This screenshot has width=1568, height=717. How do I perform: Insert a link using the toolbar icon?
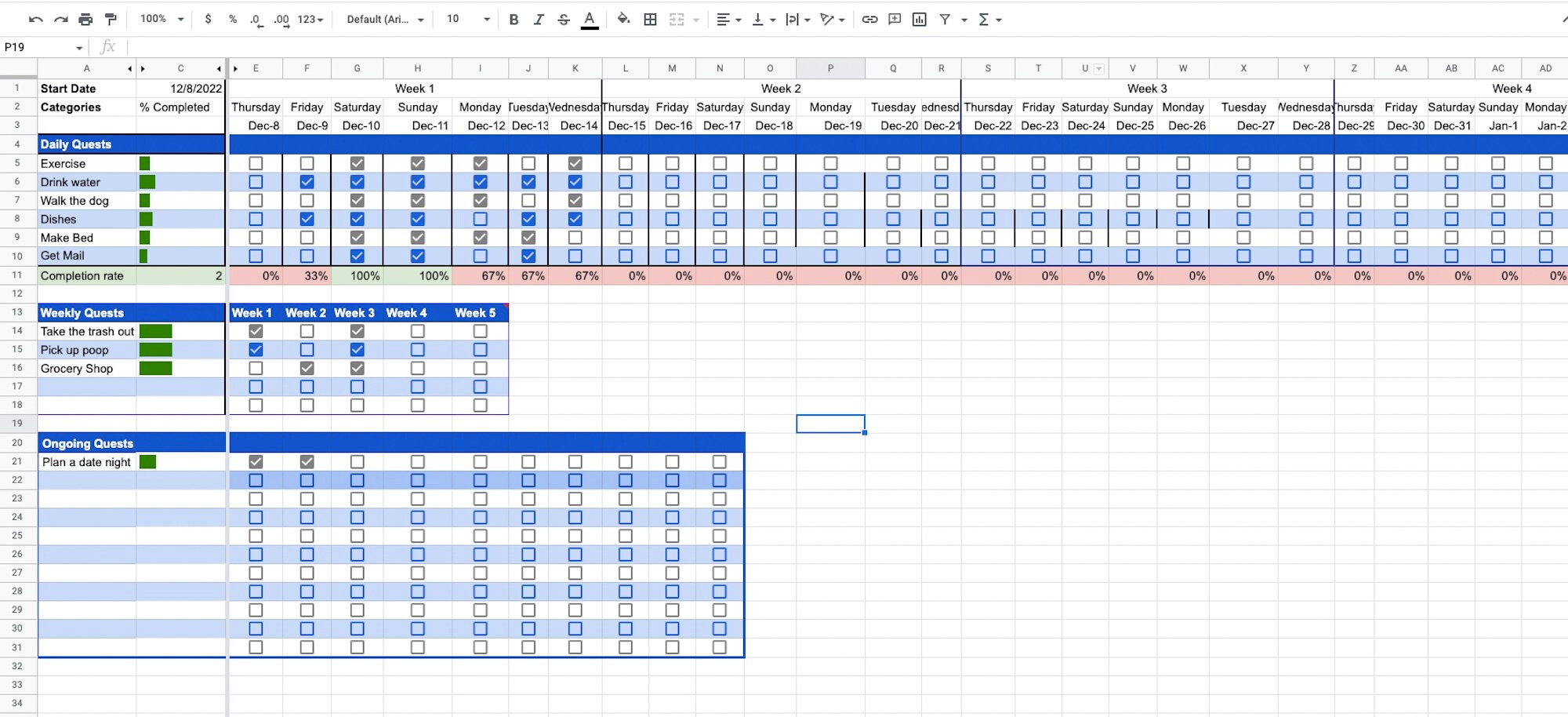[869, 19]
